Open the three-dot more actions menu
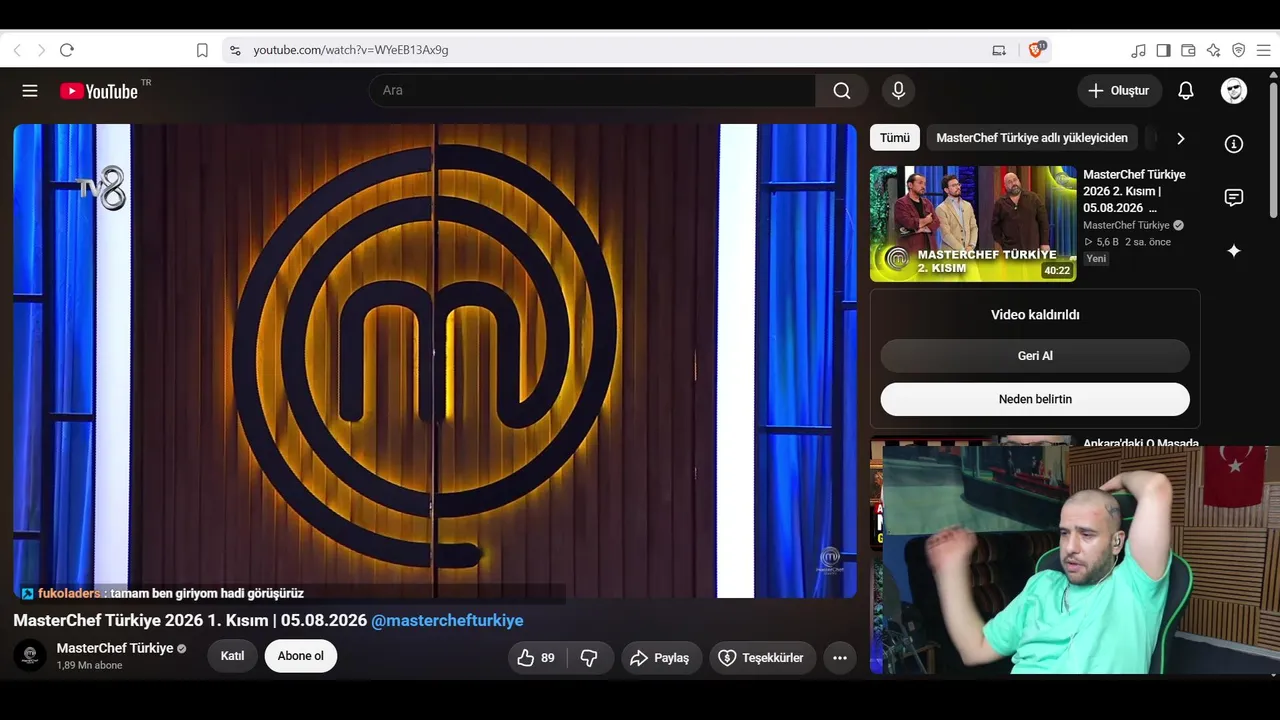The image size is (1280, 720). click(x=840, y=658)
